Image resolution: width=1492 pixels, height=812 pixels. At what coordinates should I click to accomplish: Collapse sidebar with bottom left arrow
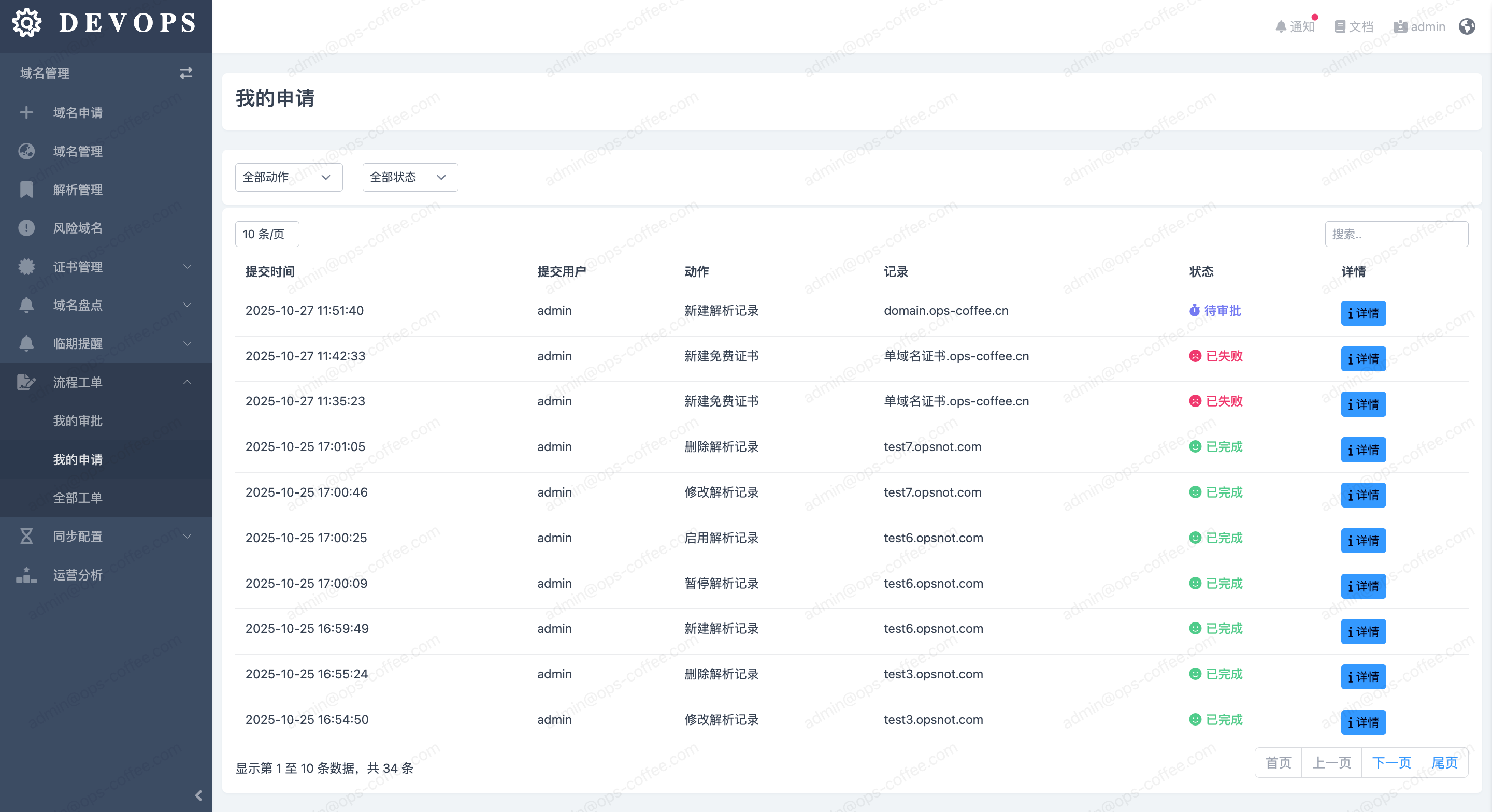198,795
